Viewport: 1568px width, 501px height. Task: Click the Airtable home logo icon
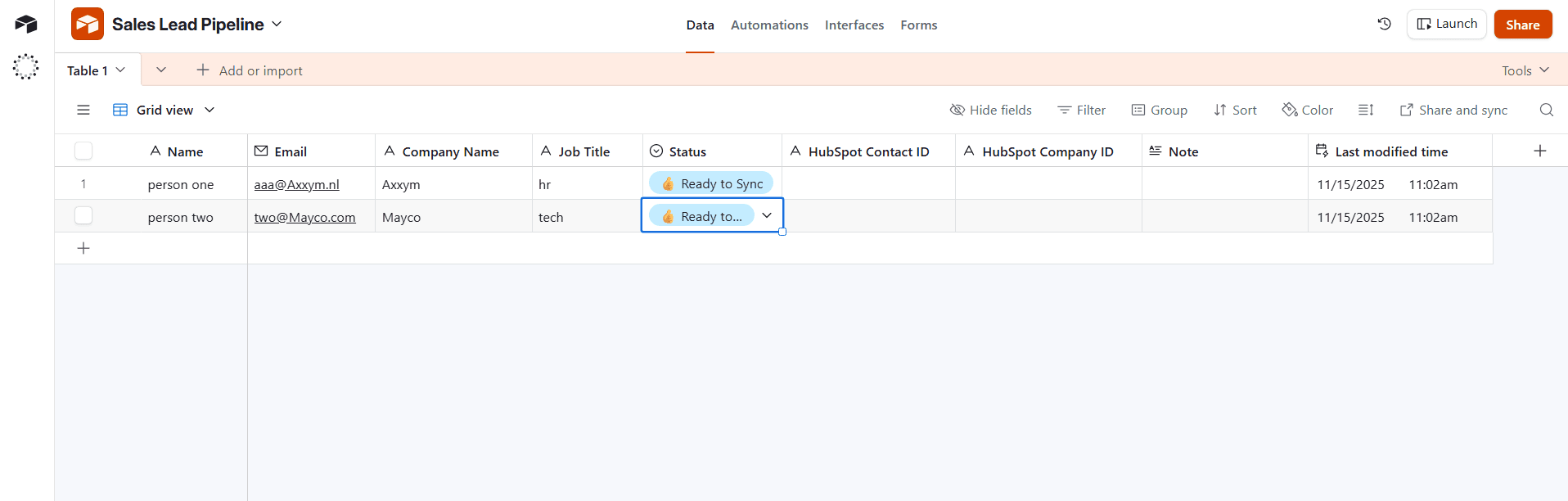26,24
